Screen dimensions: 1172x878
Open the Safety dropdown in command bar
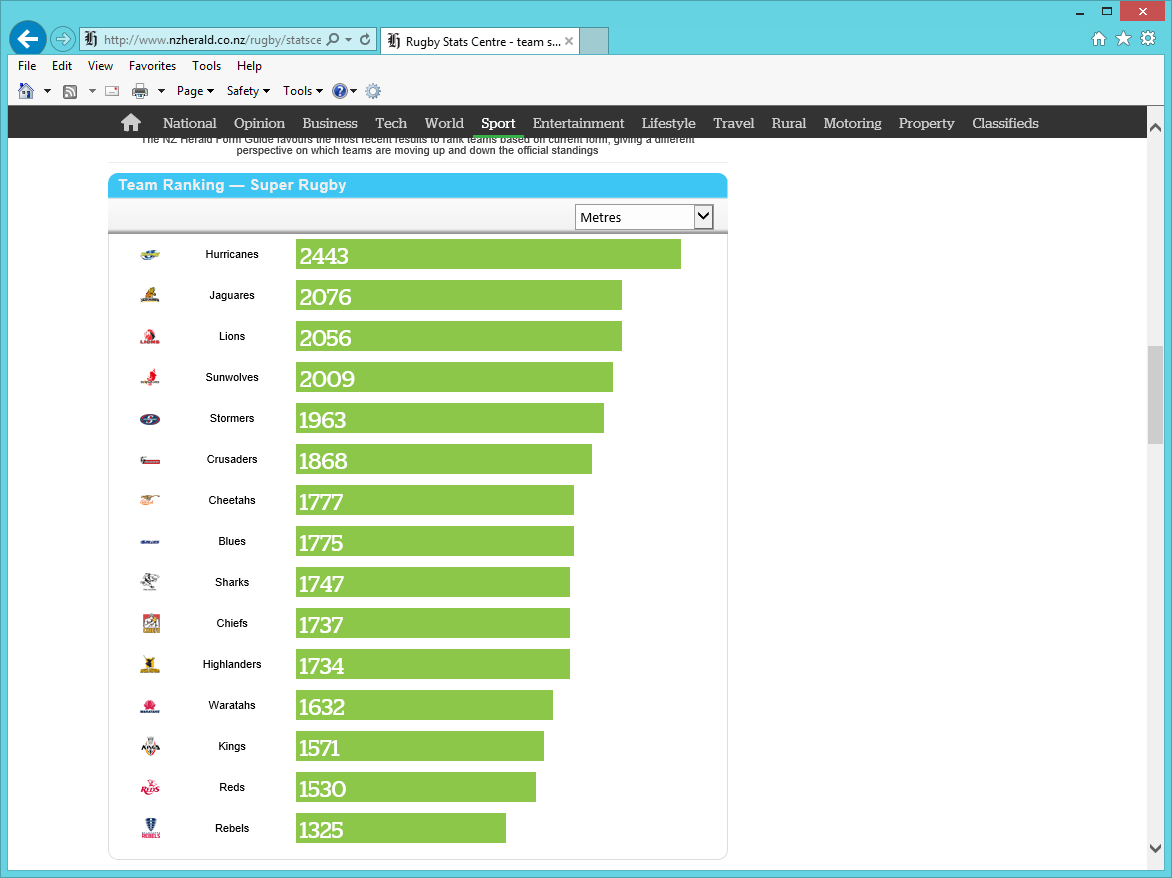pyautogui.click(x=248, y=91)
